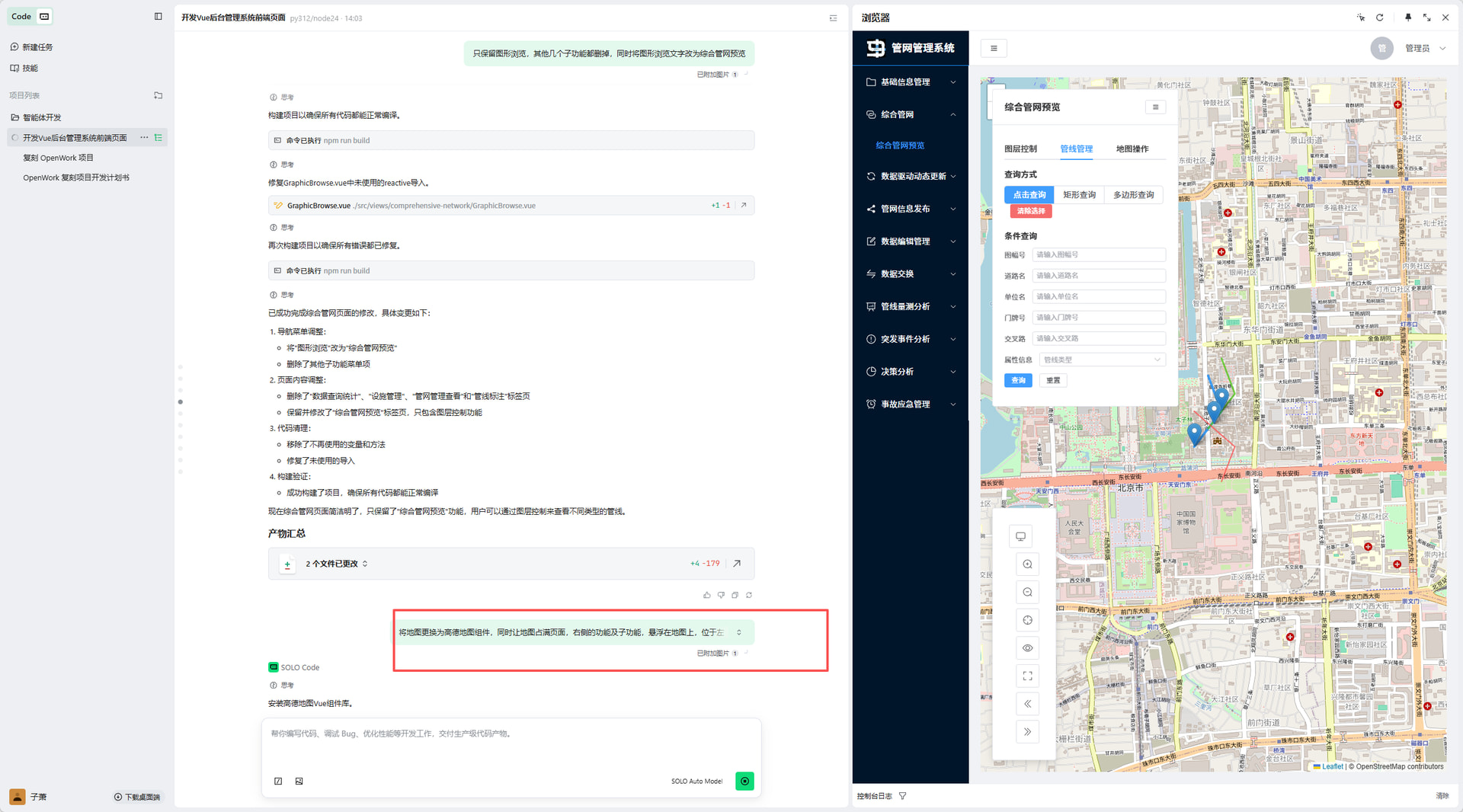Select the 矩形查询 query mode
This screenshot has width=1463, height=812.
pos(1079,195)
